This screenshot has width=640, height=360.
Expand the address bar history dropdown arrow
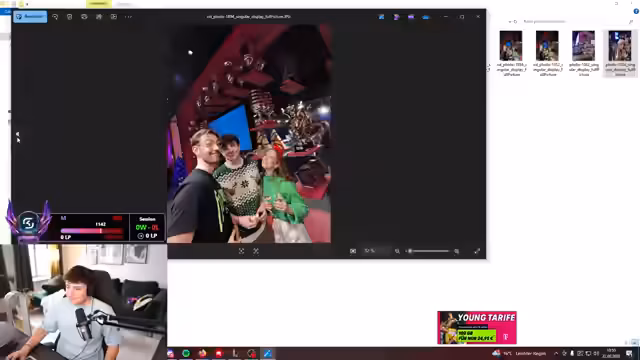[x=510, y=22]
